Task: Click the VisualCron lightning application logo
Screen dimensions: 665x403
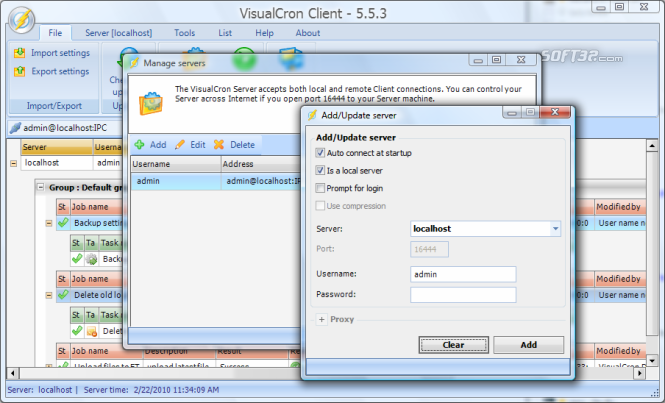Action: 21,20
